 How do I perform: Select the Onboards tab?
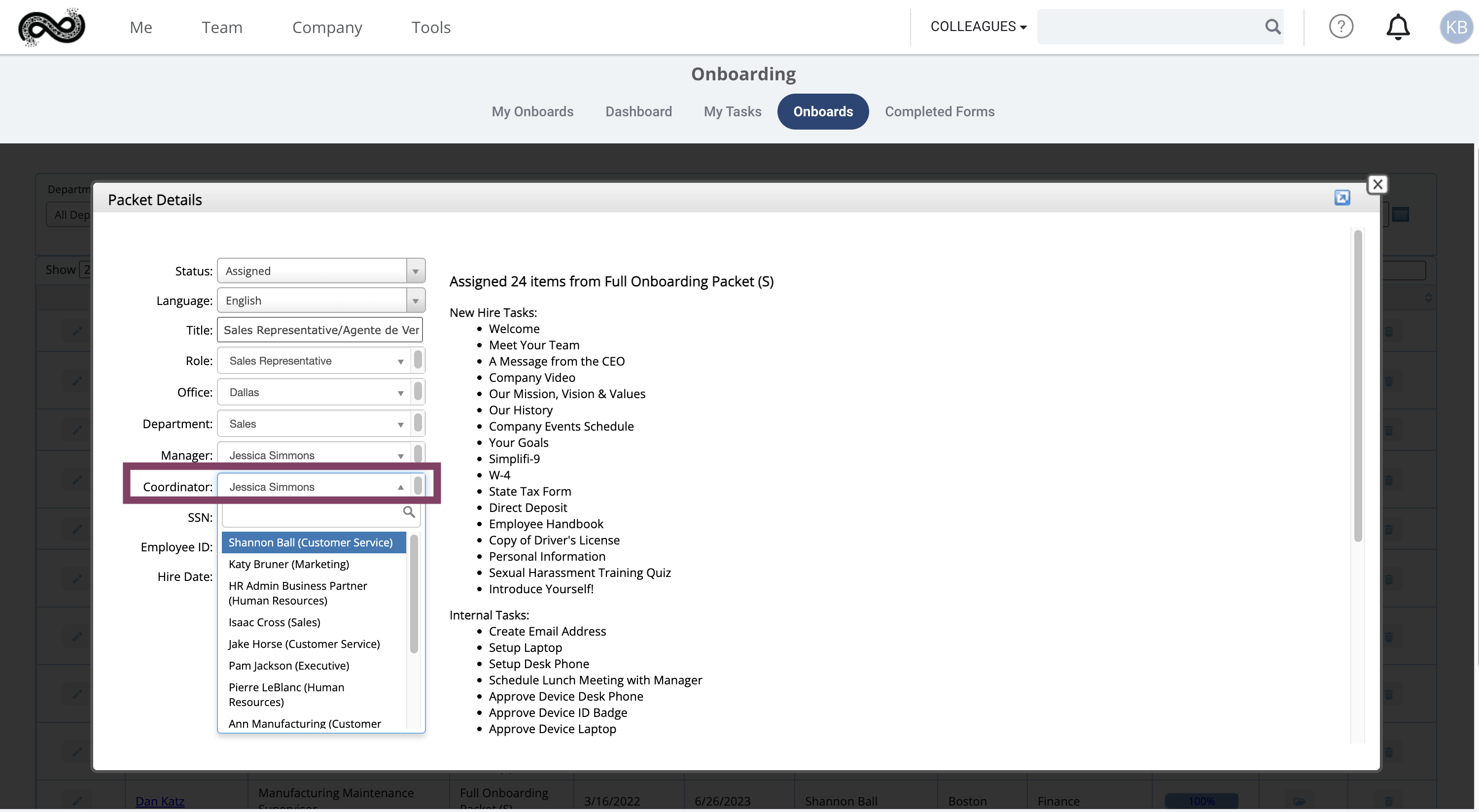(823, 111)
